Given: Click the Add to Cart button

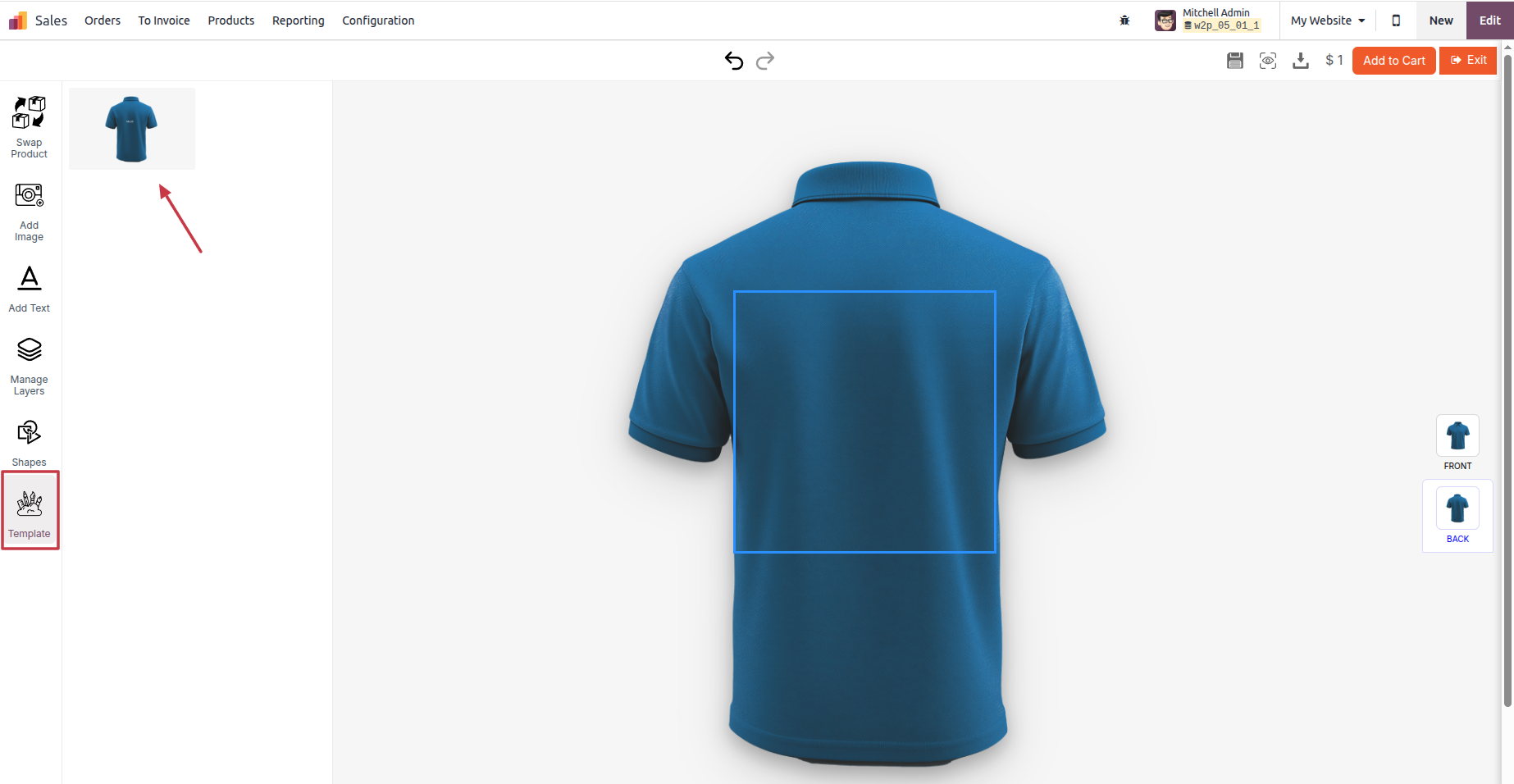Looking at the screenshot, I should coord(1394,61).
